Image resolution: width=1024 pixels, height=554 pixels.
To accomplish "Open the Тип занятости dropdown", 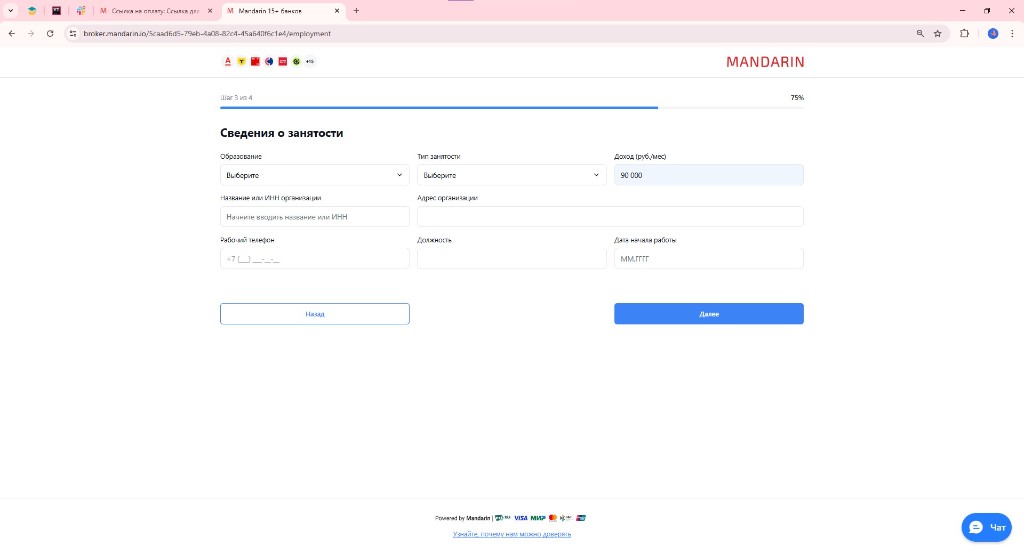I will tap(511, 175).
